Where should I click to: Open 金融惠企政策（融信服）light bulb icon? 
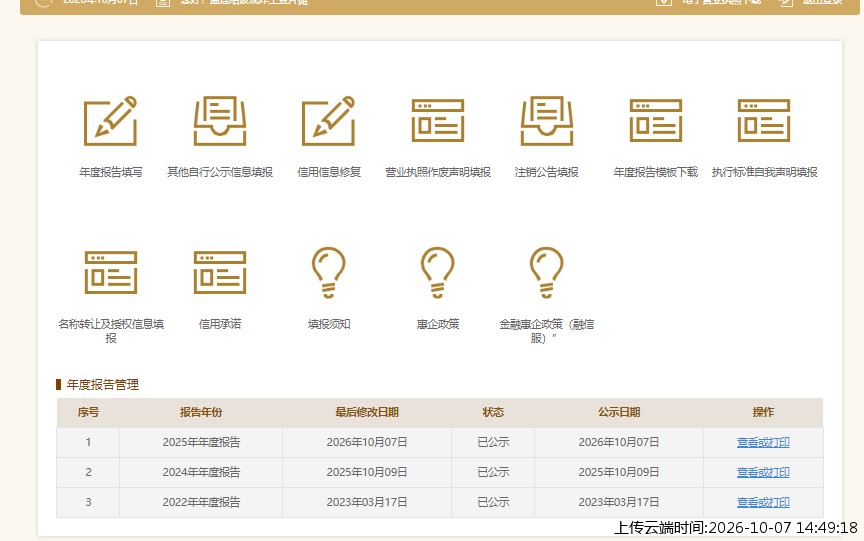pyautogui.click(x=547, y=273)
